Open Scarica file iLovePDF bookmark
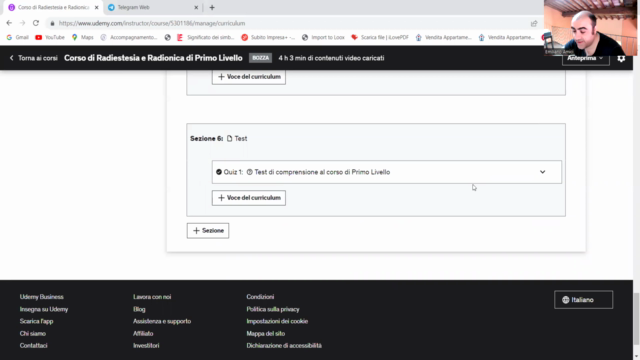The height and width of the screenshot is (360, 640). point(380,37)
